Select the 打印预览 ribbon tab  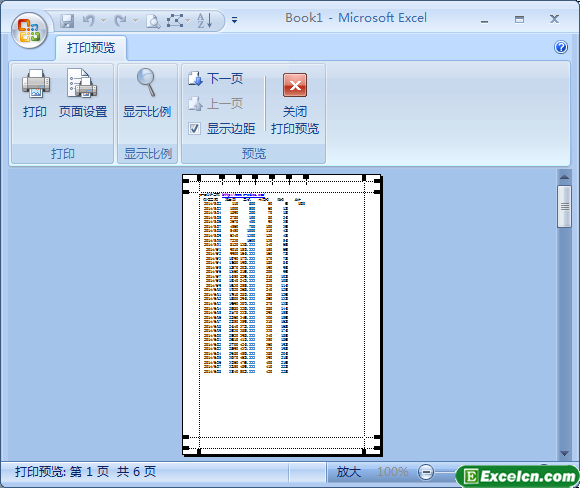pyautogui.click(x=91, y=48)
